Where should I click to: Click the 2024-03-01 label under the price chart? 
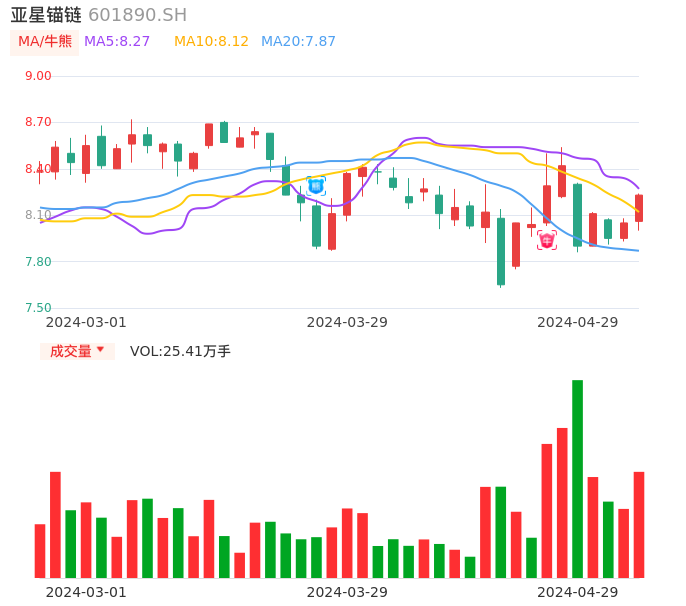pos(86,322)
